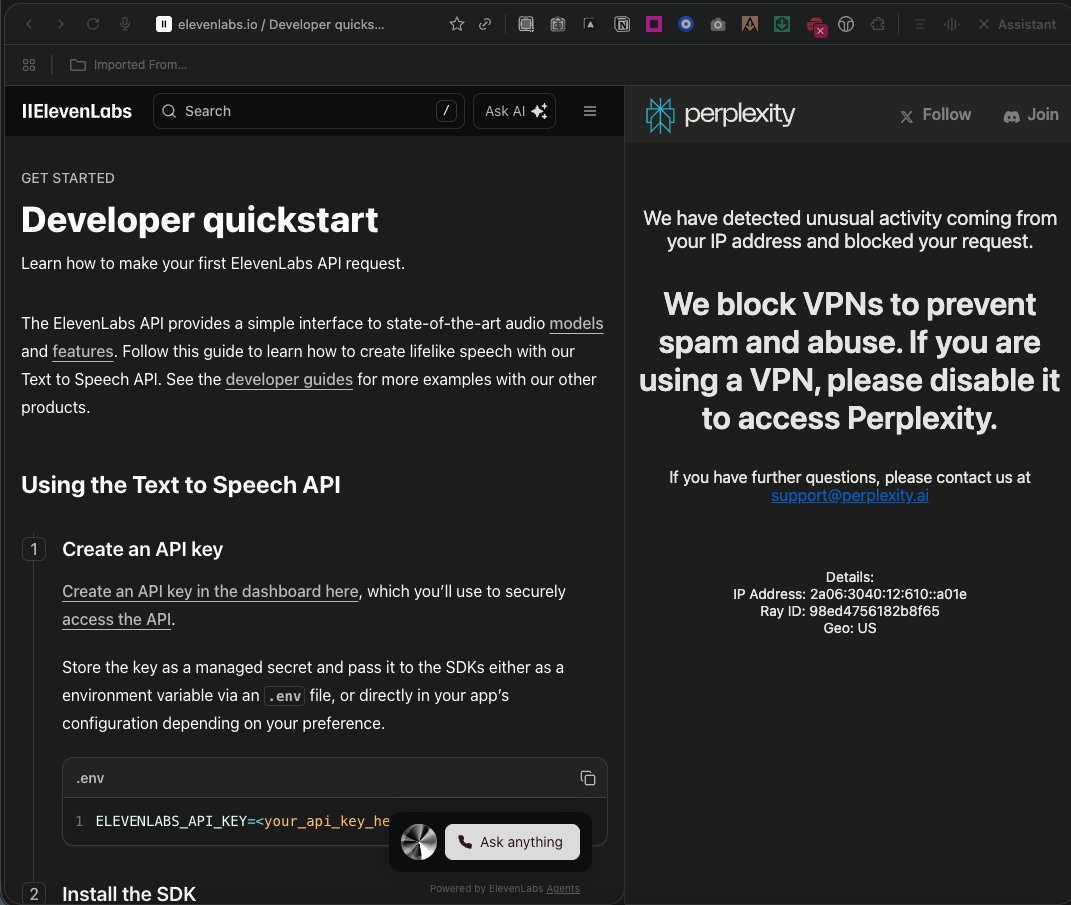1071x905 pixels.
Task: Open the green download extension icon
Action: pos(782,25)
